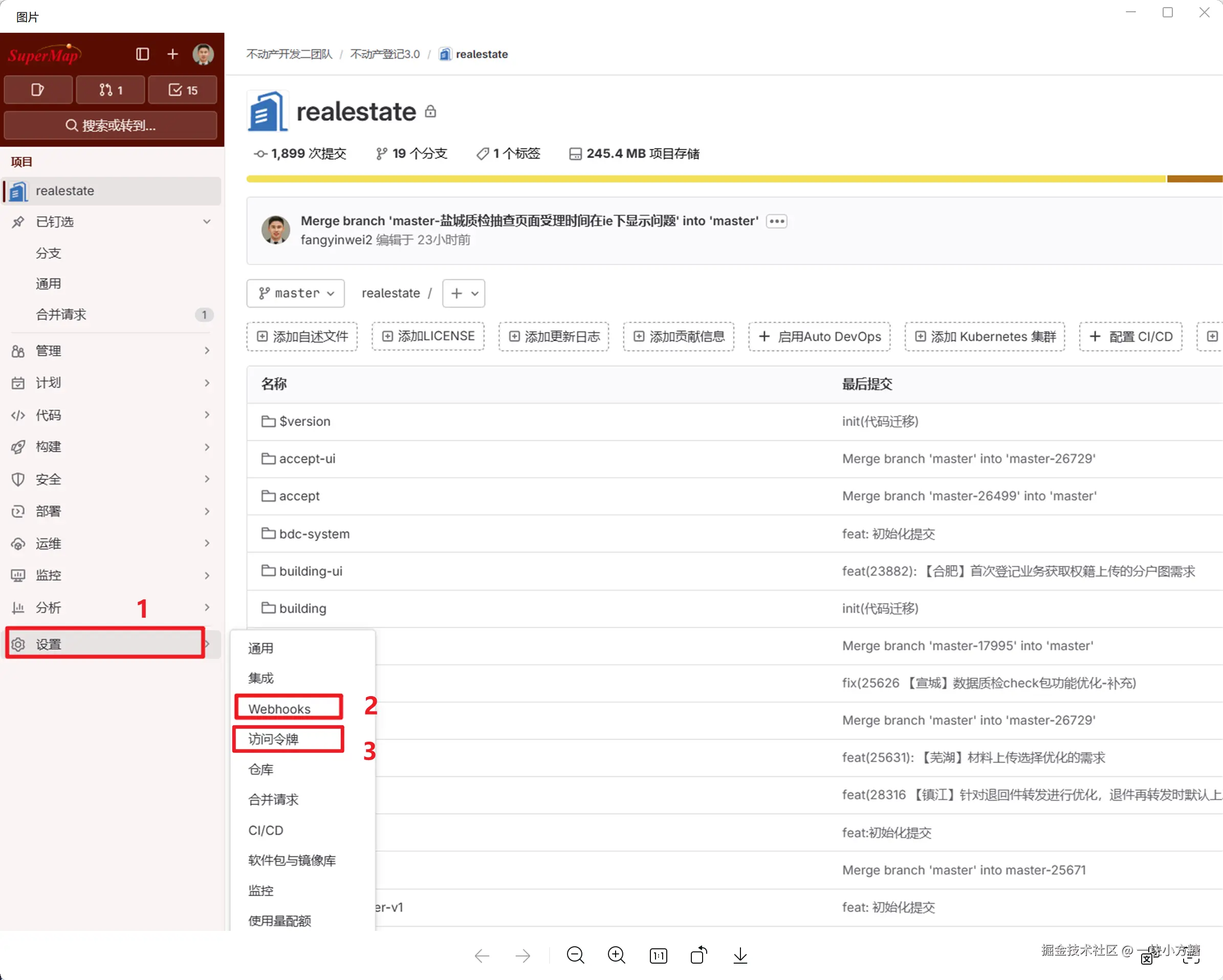Image resolution: width=1223 pixels, height=980 pixels.
Task: Expand last commit message ellipsis button
Action: [777, 221]
